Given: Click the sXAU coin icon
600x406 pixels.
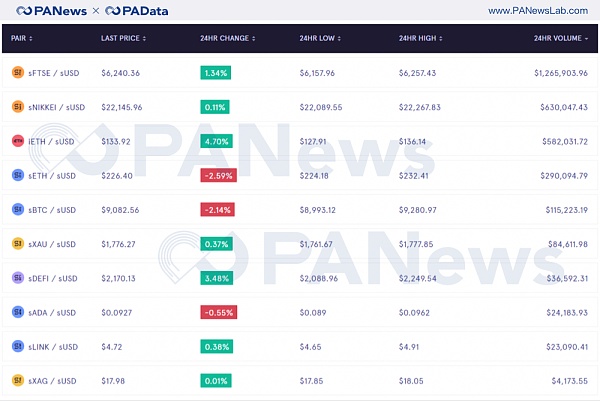Looking at the screenshot, I should coord(17,244).
